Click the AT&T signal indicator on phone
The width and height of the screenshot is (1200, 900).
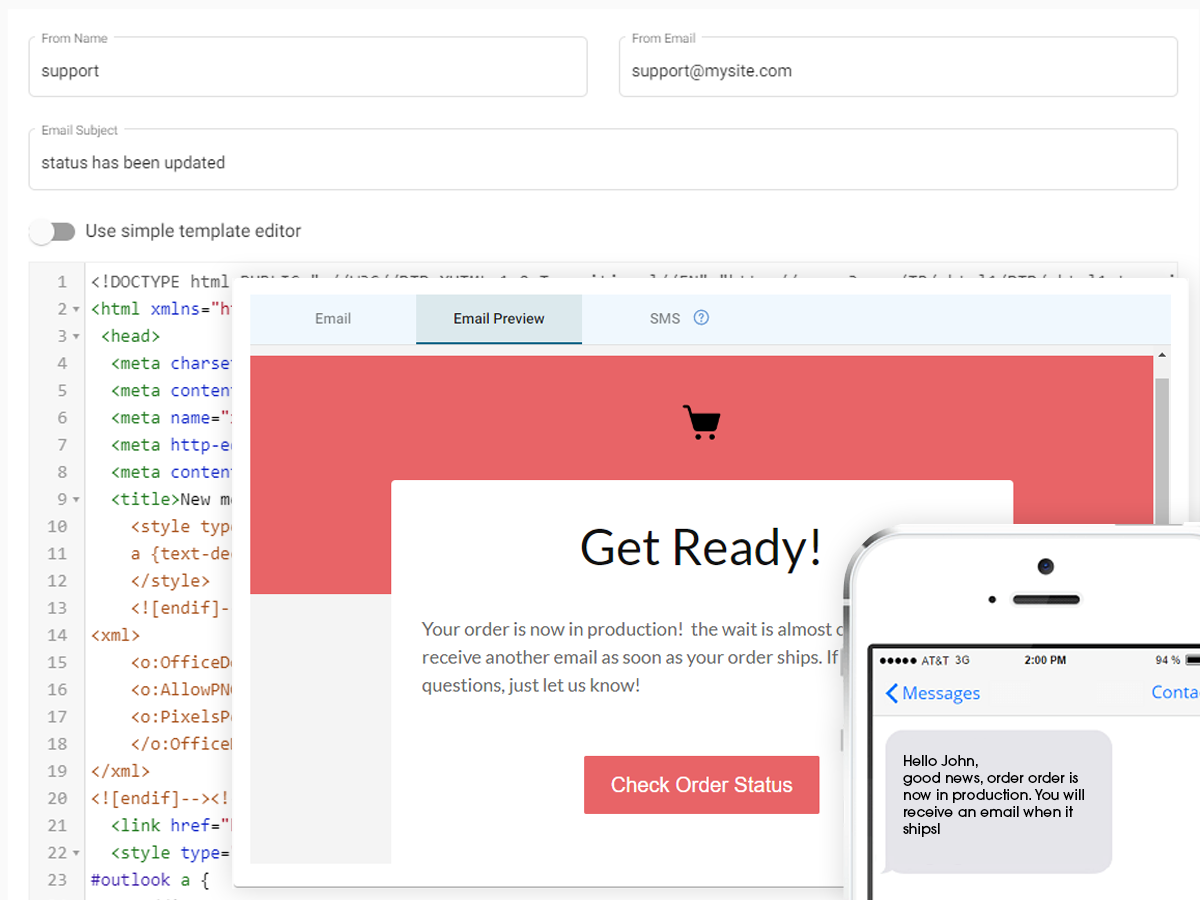click(x=923, y=660)
